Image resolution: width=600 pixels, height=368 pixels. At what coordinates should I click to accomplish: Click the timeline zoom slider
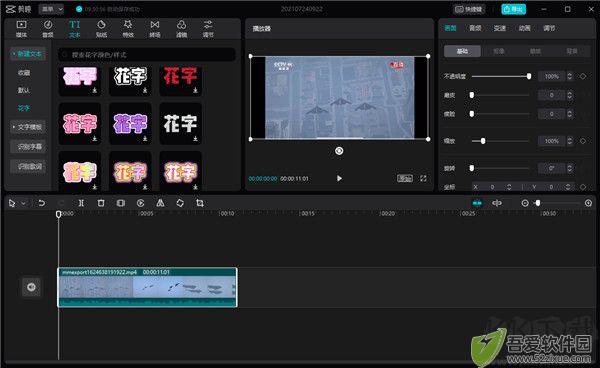click(x=558, y=204)
